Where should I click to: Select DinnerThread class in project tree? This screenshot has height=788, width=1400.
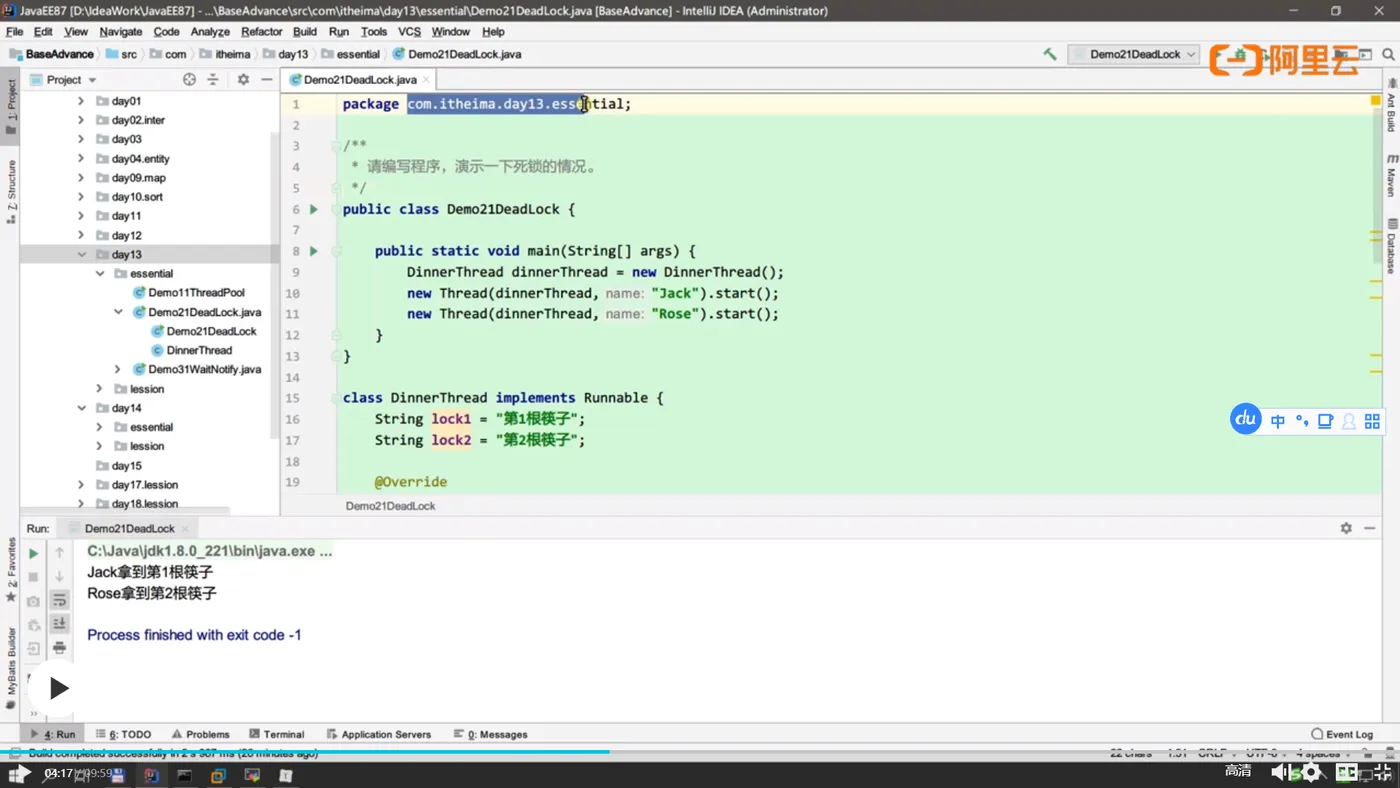pos(198,350)
